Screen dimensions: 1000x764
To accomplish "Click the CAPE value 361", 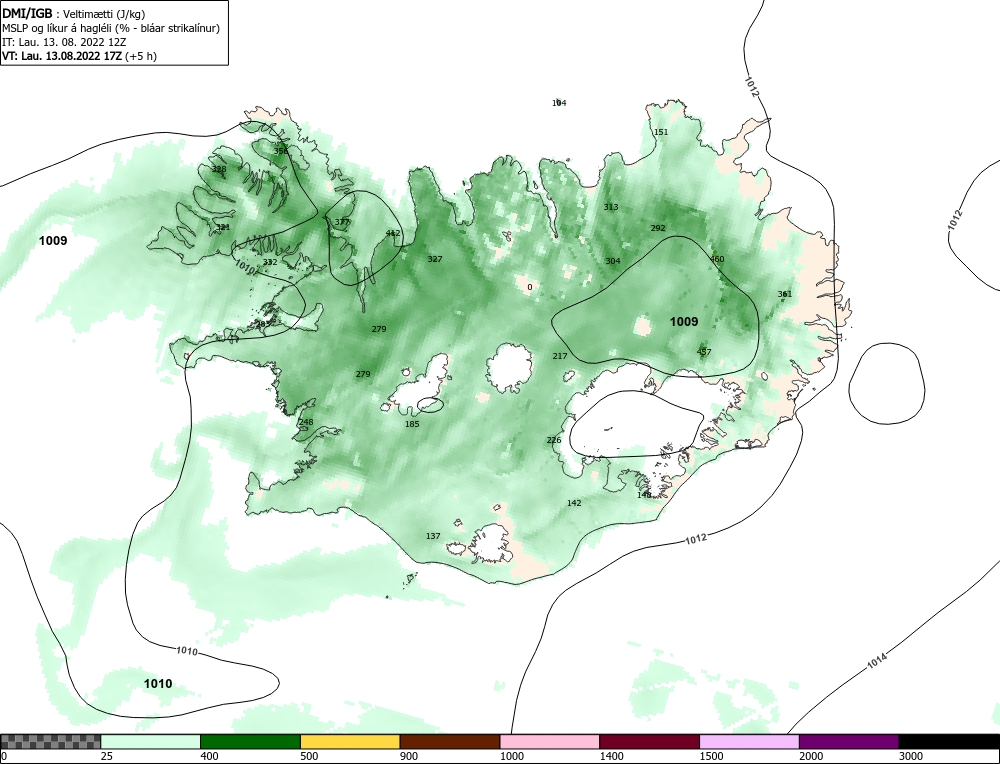I will click(x=784, y=294).
